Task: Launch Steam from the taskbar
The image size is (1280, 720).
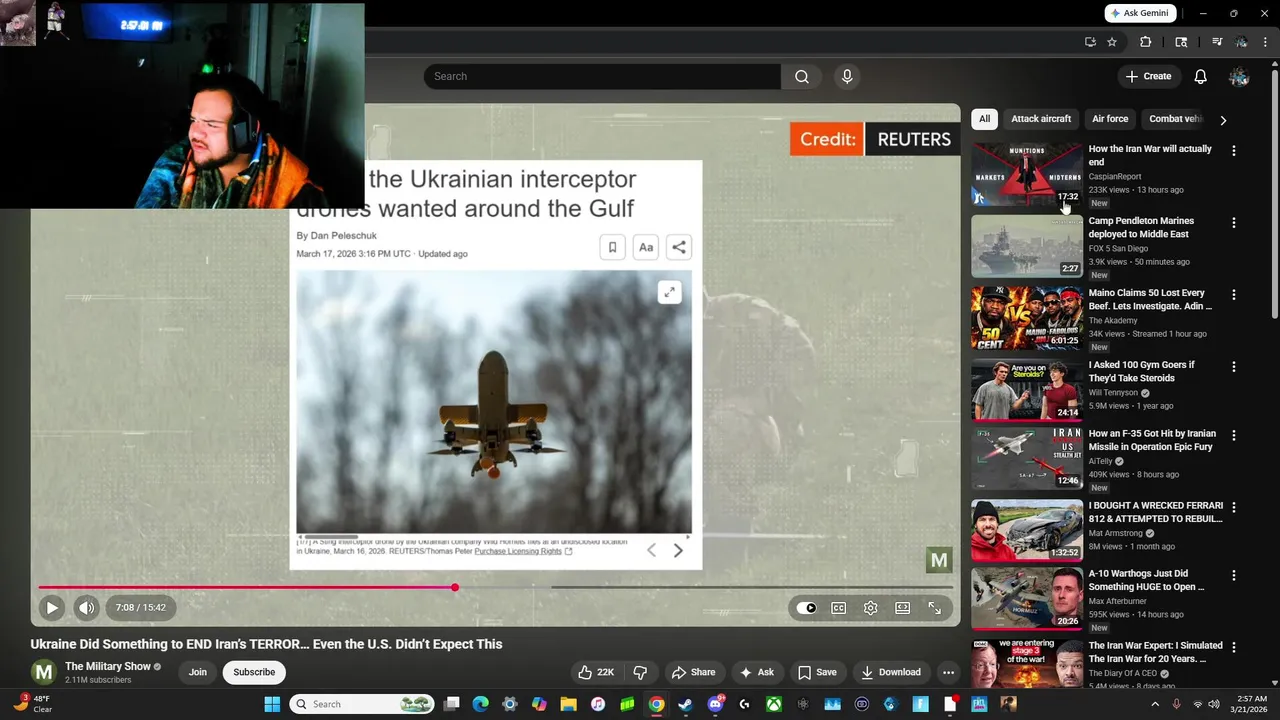Action: pyautogui.click(x=685, y=704)
